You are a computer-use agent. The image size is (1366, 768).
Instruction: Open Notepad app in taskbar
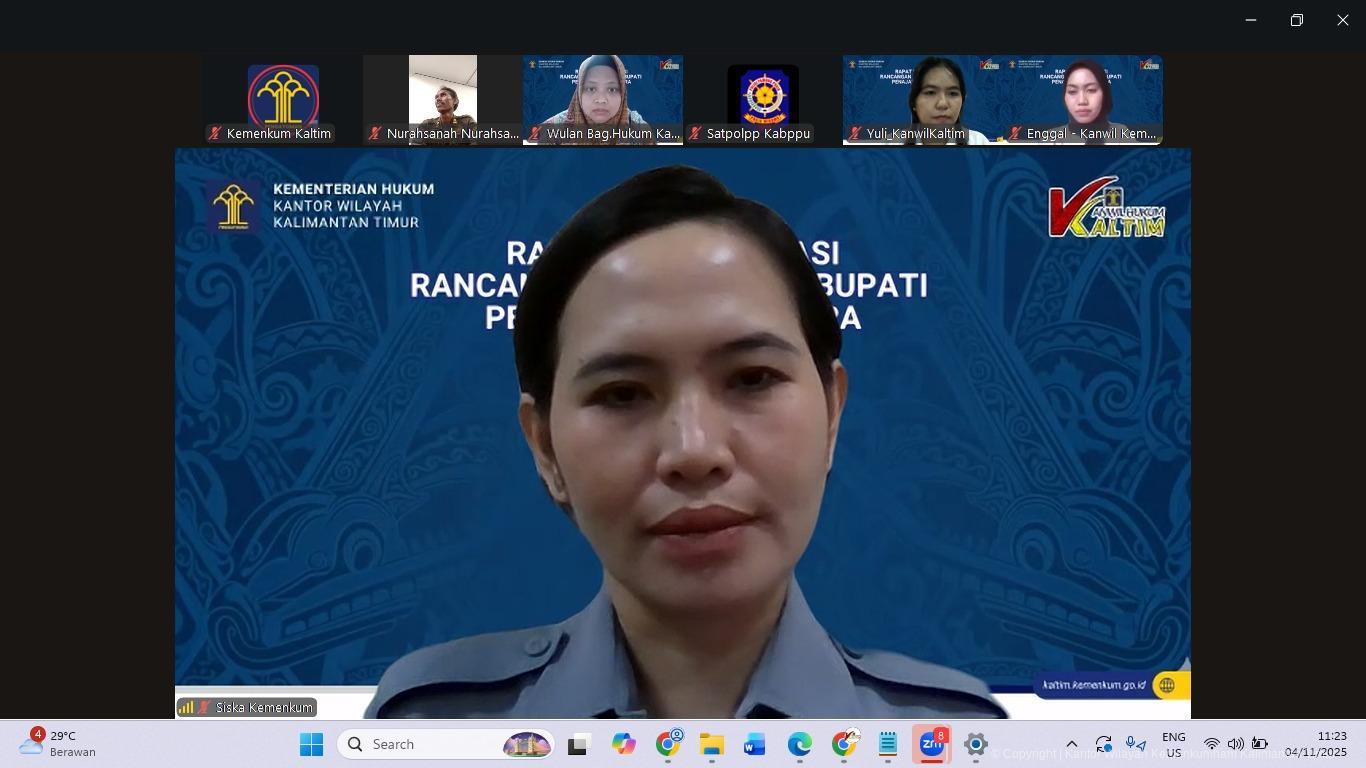click(887, 745)
